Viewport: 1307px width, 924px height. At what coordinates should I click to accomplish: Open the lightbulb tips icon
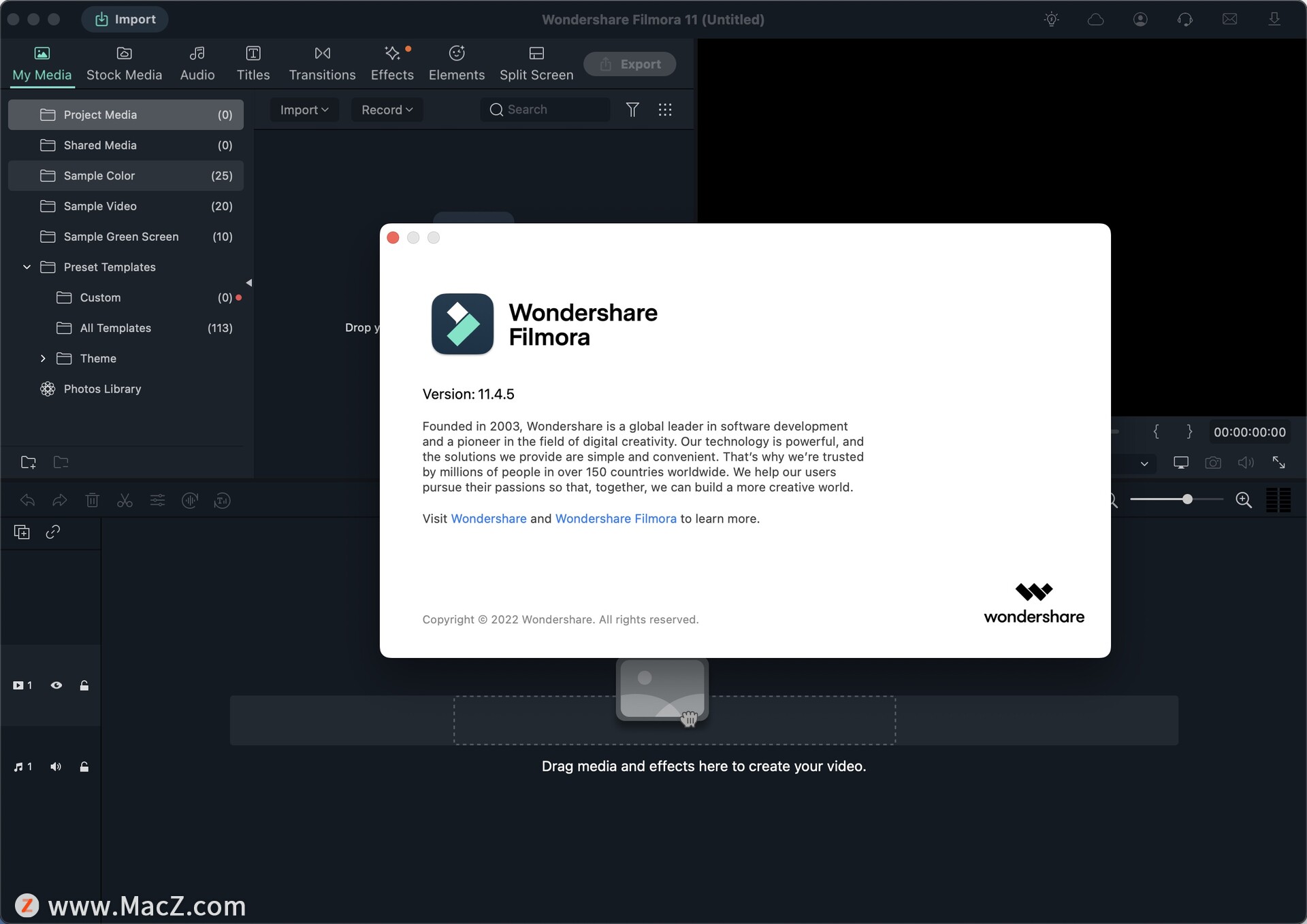(1051, 19)
